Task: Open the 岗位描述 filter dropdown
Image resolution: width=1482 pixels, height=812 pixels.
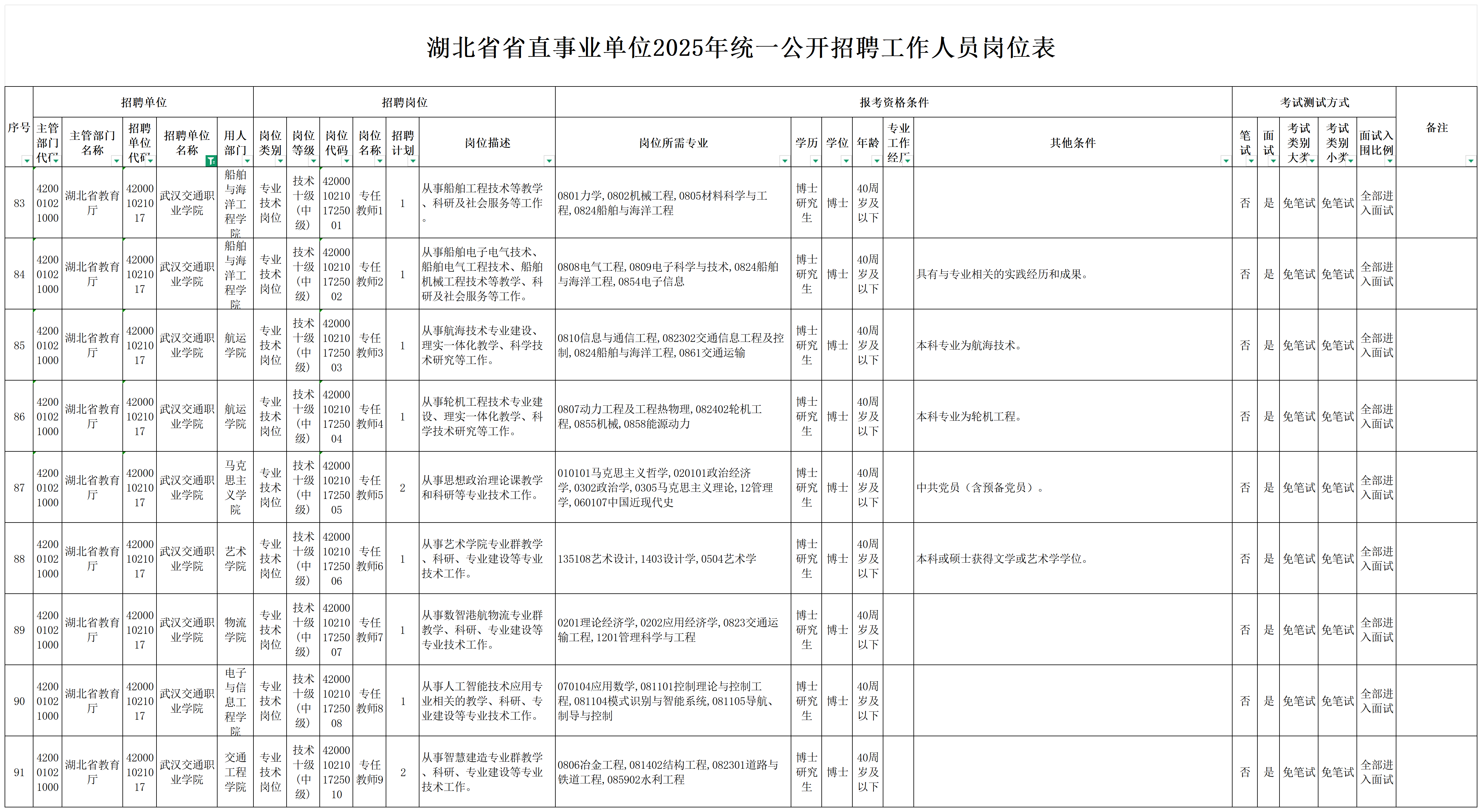Action: coord(549,161)
